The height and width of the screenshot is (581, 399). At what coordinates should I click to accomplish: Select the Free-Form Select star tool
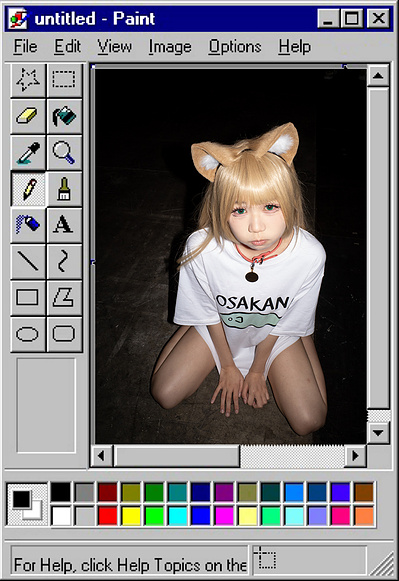click(28, 80)
